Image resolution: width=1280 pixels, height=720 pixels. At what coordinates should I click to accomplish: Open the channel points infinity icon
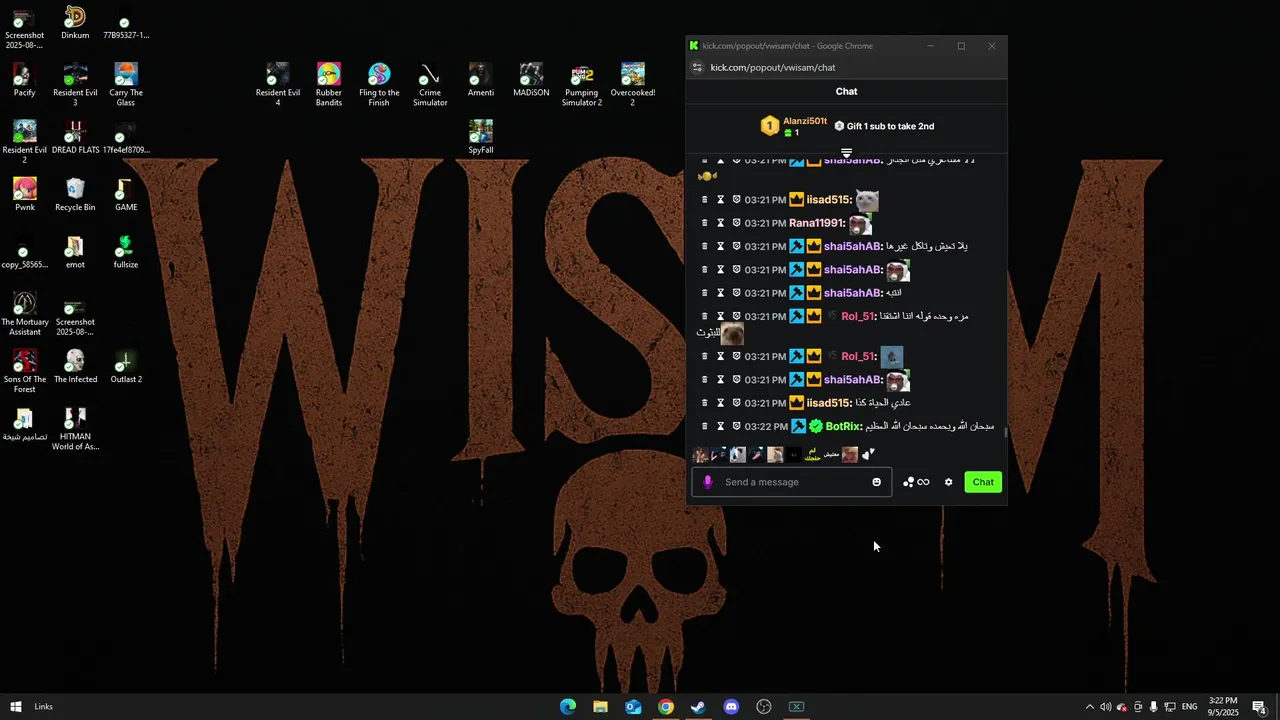pos(923,482)
